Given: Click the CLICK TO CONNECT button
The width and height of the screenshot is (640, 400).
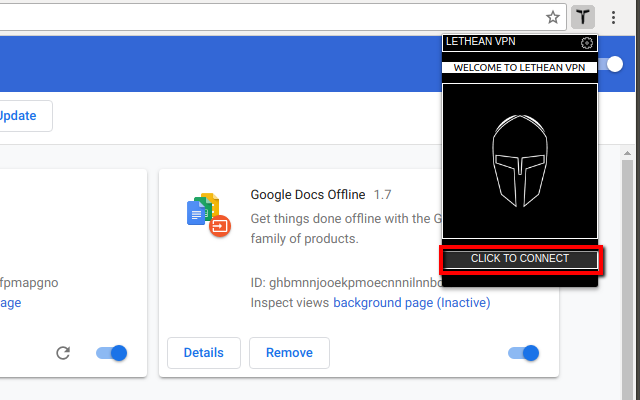Looking at the screenshot, I should (520, 259).
